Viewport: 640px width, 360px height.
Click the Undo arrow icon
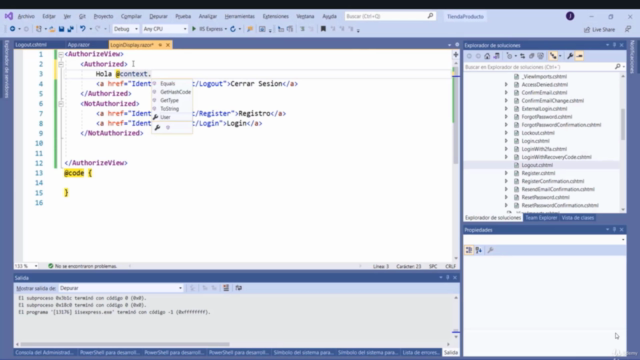click(83, 29)
